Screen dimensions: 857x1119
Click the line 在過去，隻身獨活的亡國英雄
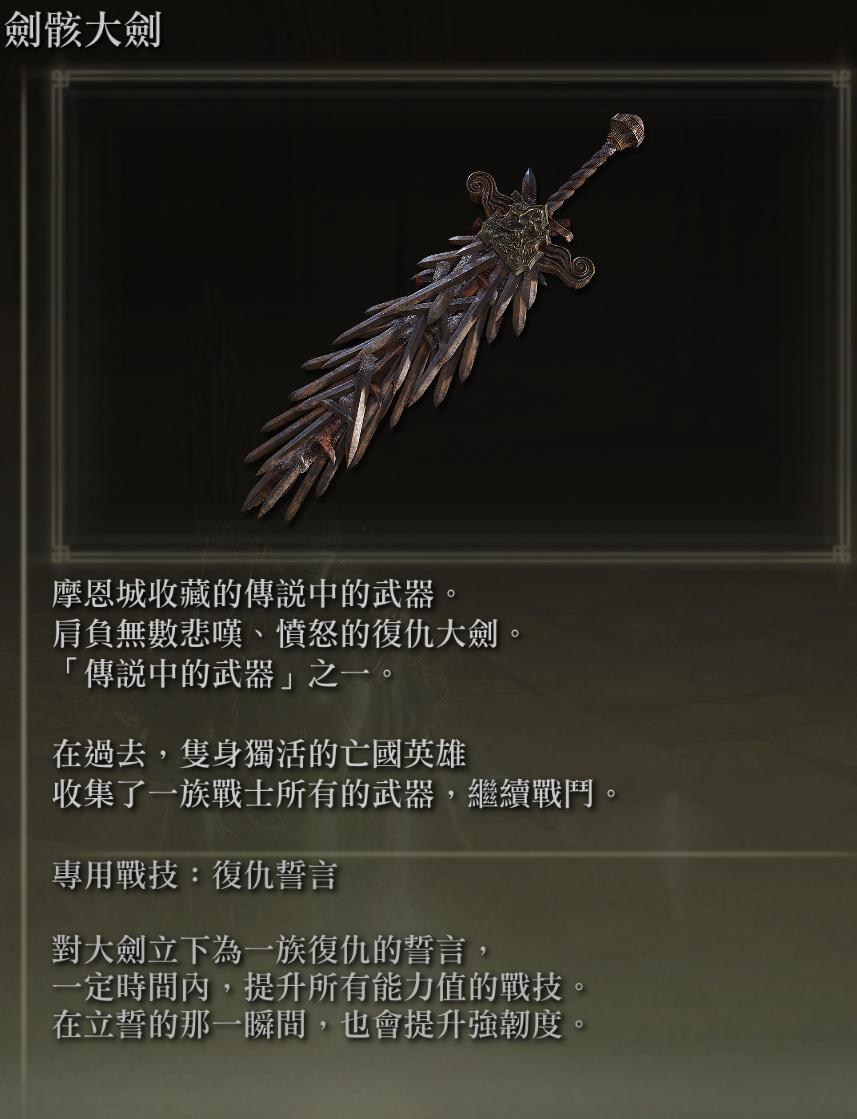260,754
